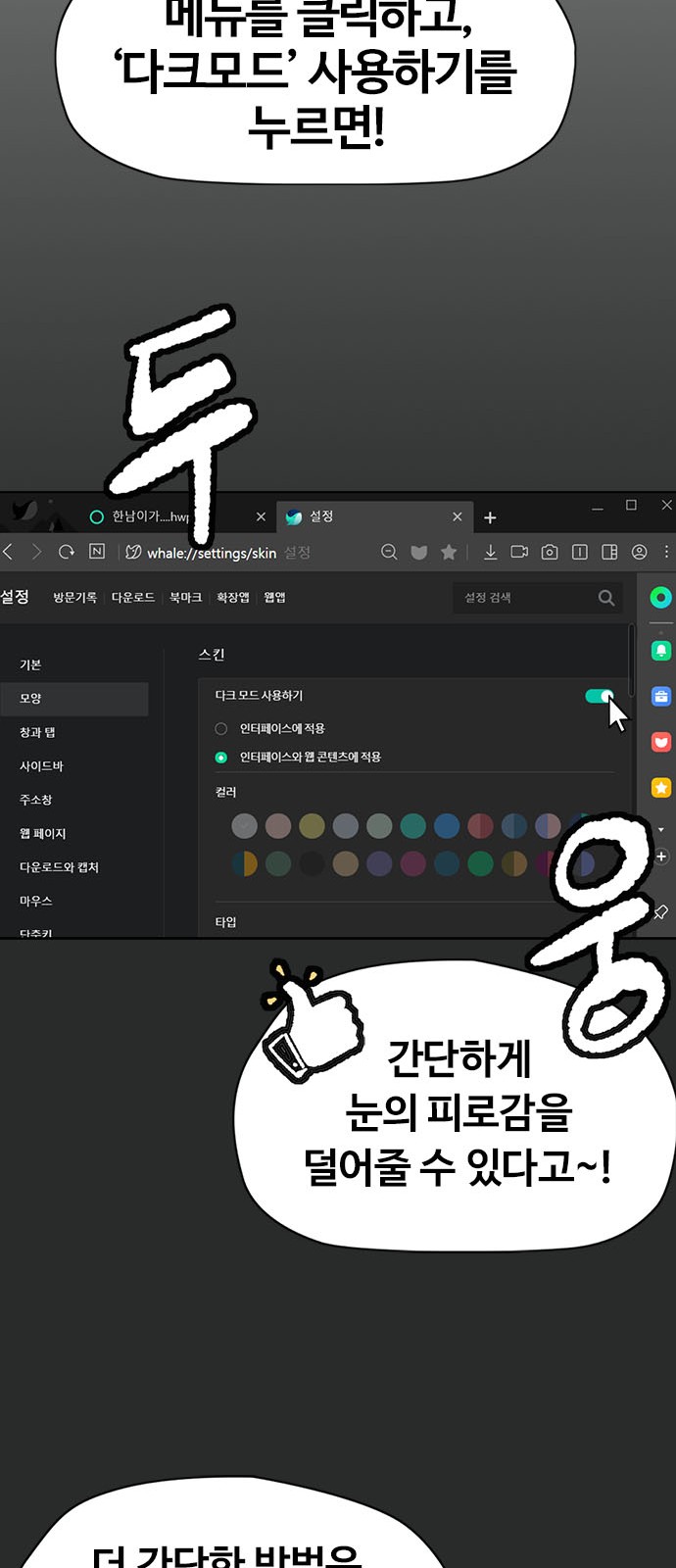Click the search magnifier in 설정 검색
Viewport: 676px width, 1568px height.
coord(606,598)
